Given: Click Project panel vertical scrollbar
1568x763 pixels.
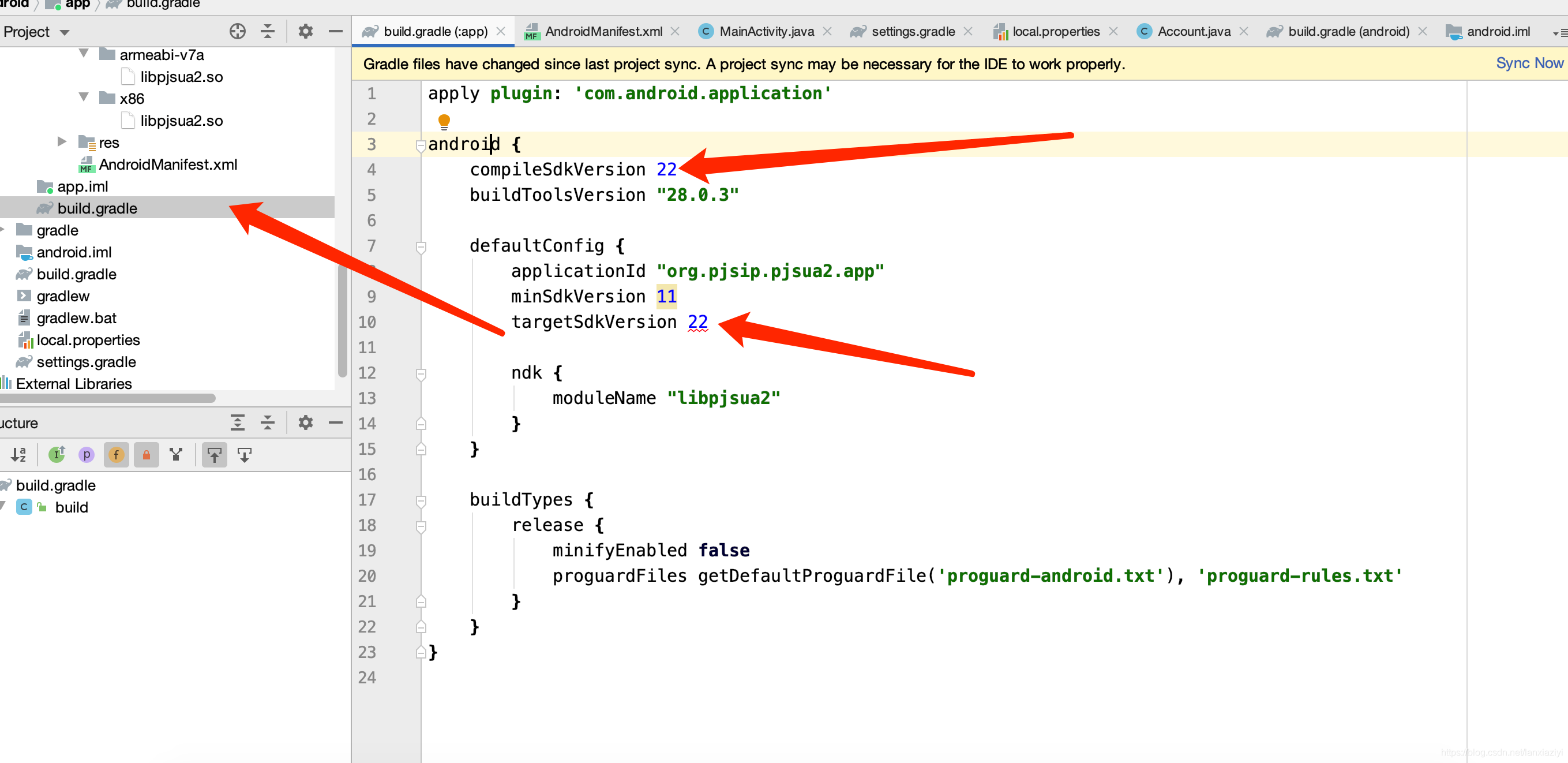Looking at the screenshot, I should click(342, 321).
